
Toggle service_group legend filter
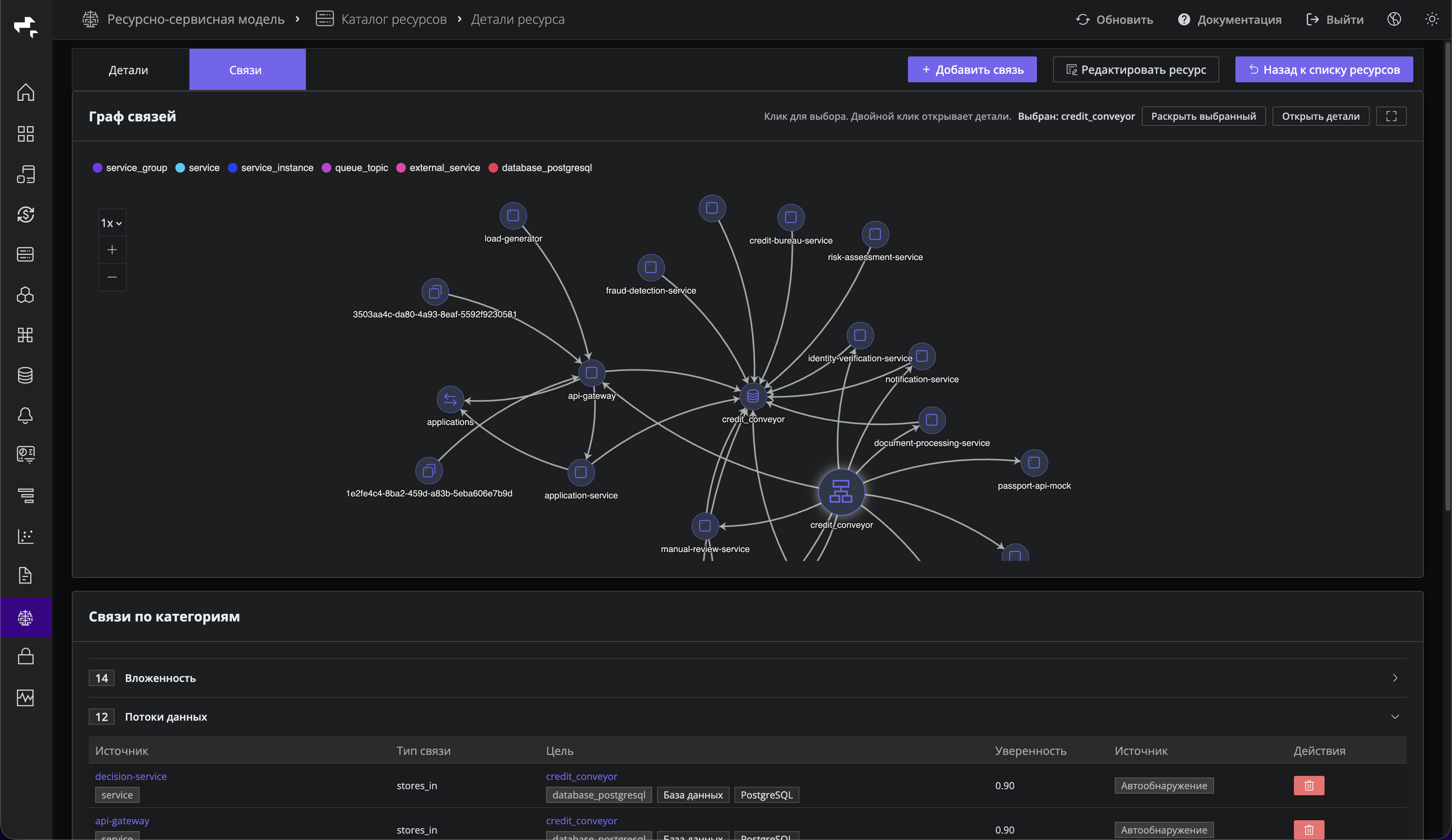click(x=129, y=168)
